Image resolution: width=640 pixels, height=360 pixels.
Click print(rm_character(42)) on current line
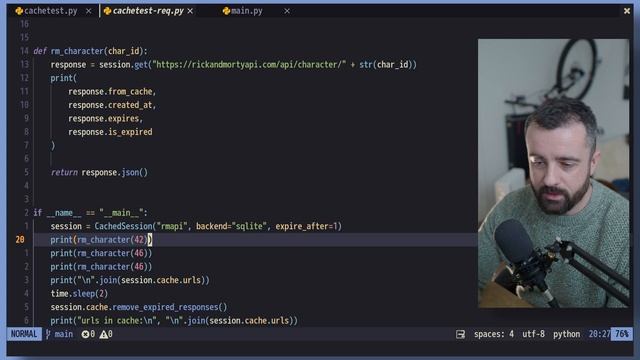(x=101, y=240)
